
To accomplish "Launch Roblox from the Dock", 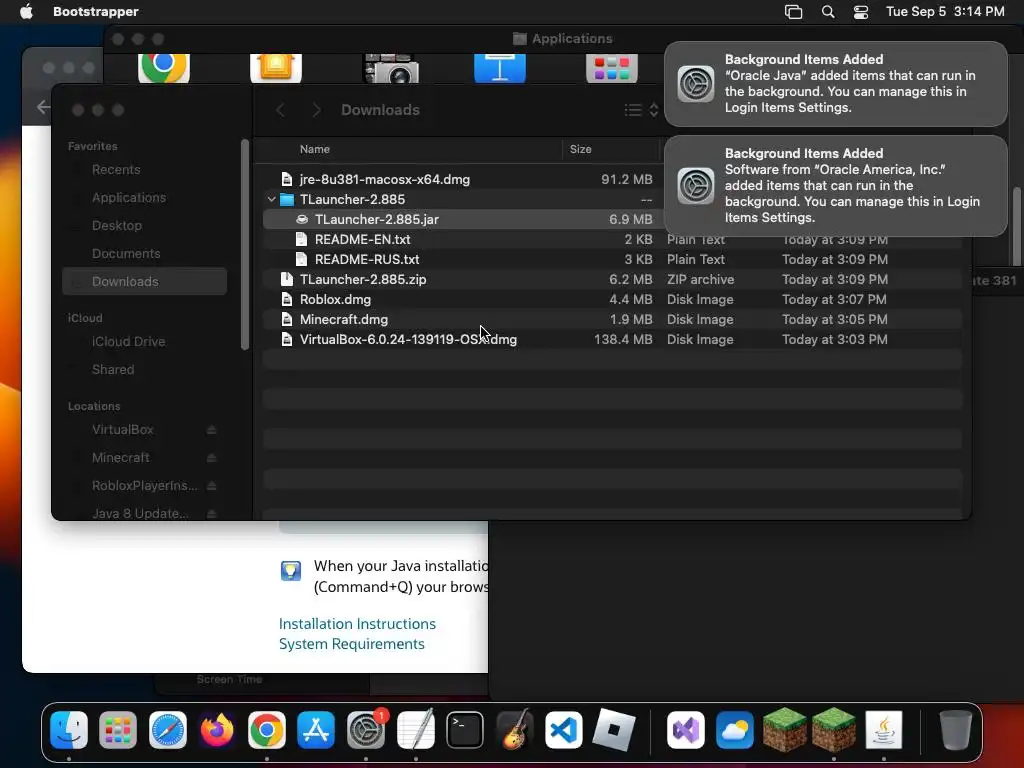I will pyautogui.click(x=613, y=729).
